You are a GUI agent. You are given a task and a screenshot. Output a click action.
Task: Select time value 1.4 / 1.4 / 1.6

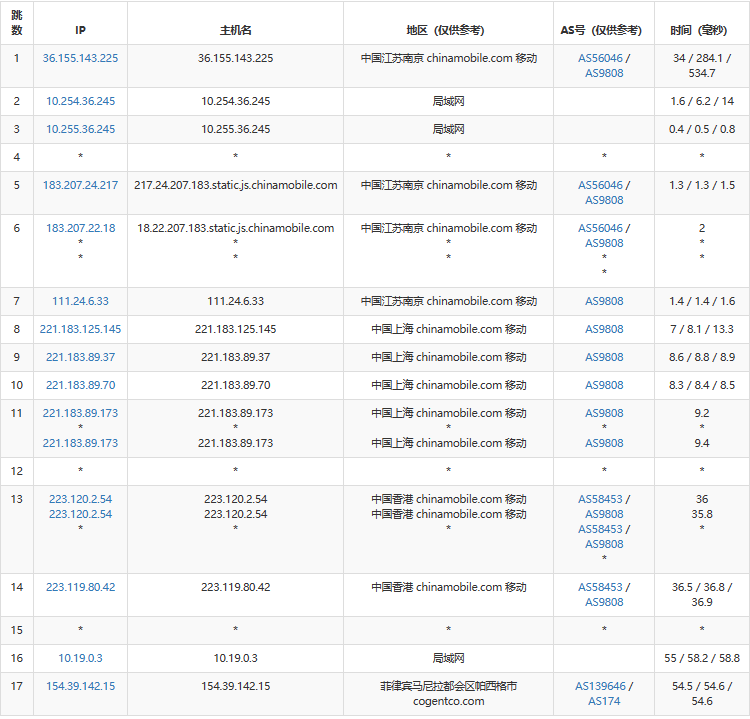[702, 301]
